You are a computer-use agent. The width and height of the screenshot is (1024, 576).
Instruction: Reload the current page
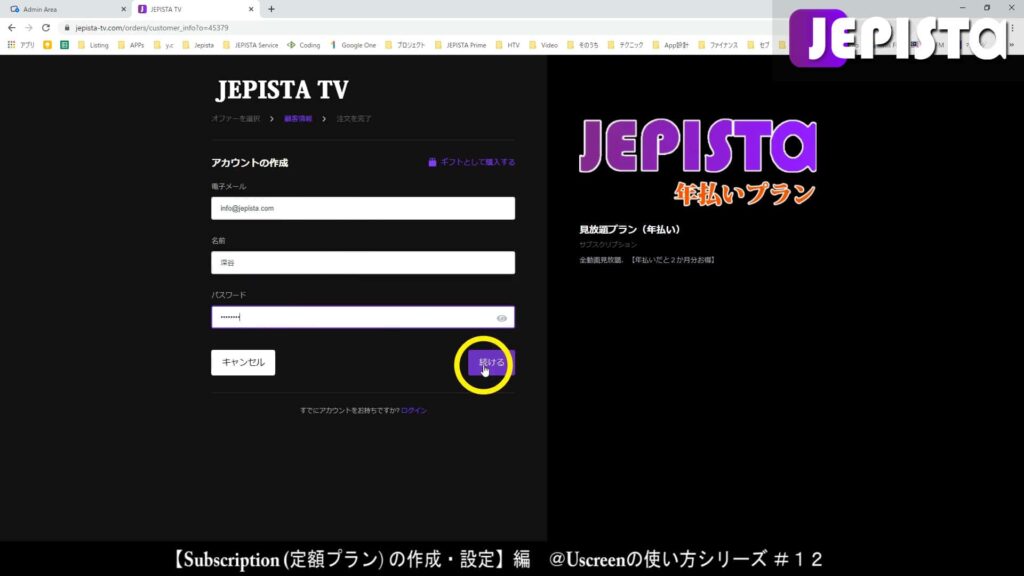46,28
